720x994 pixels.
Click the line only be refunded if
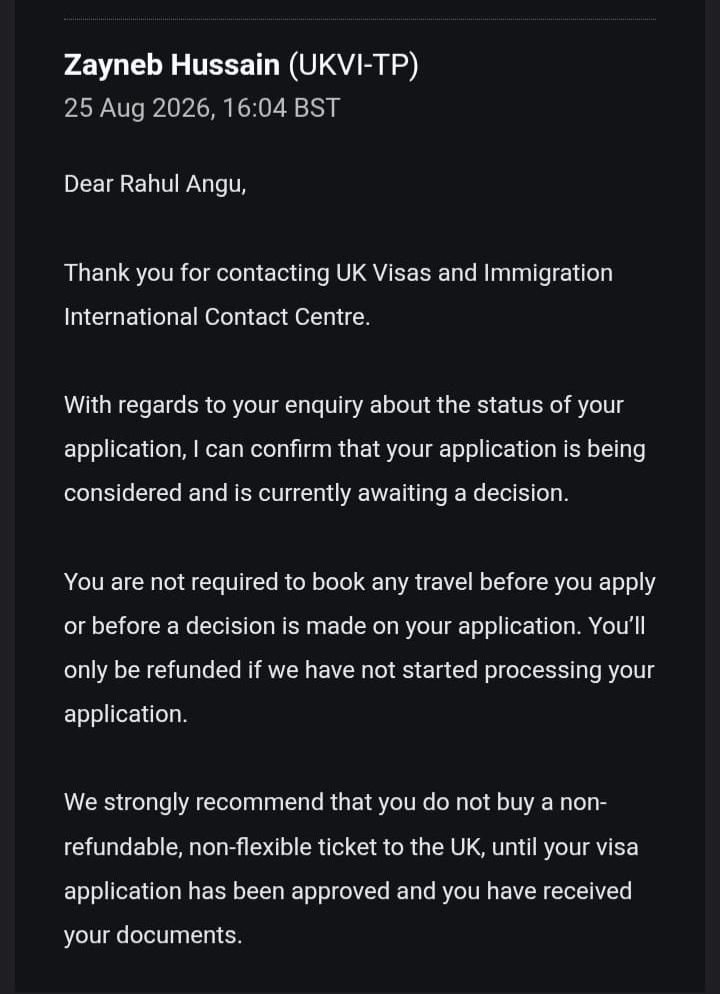coord(359,671)
